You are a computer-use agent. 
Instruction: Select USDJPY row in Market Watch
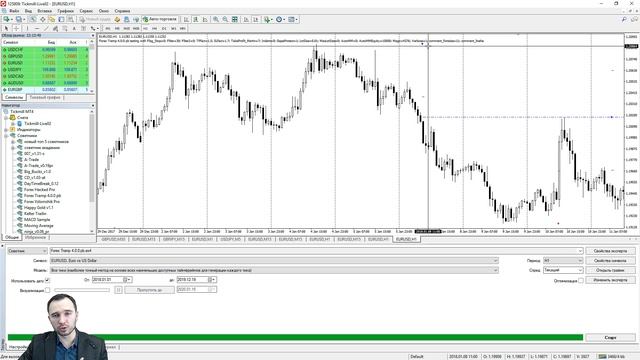45,69
